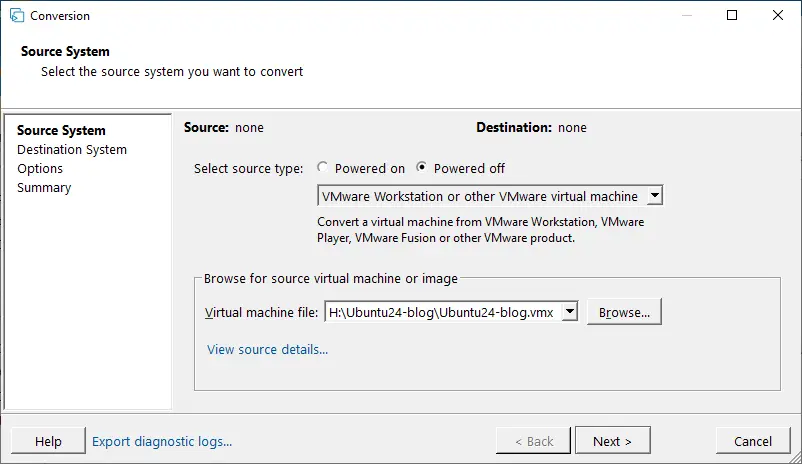Open the View source details link
The image size is (802, 464).
tap(268, 349)
